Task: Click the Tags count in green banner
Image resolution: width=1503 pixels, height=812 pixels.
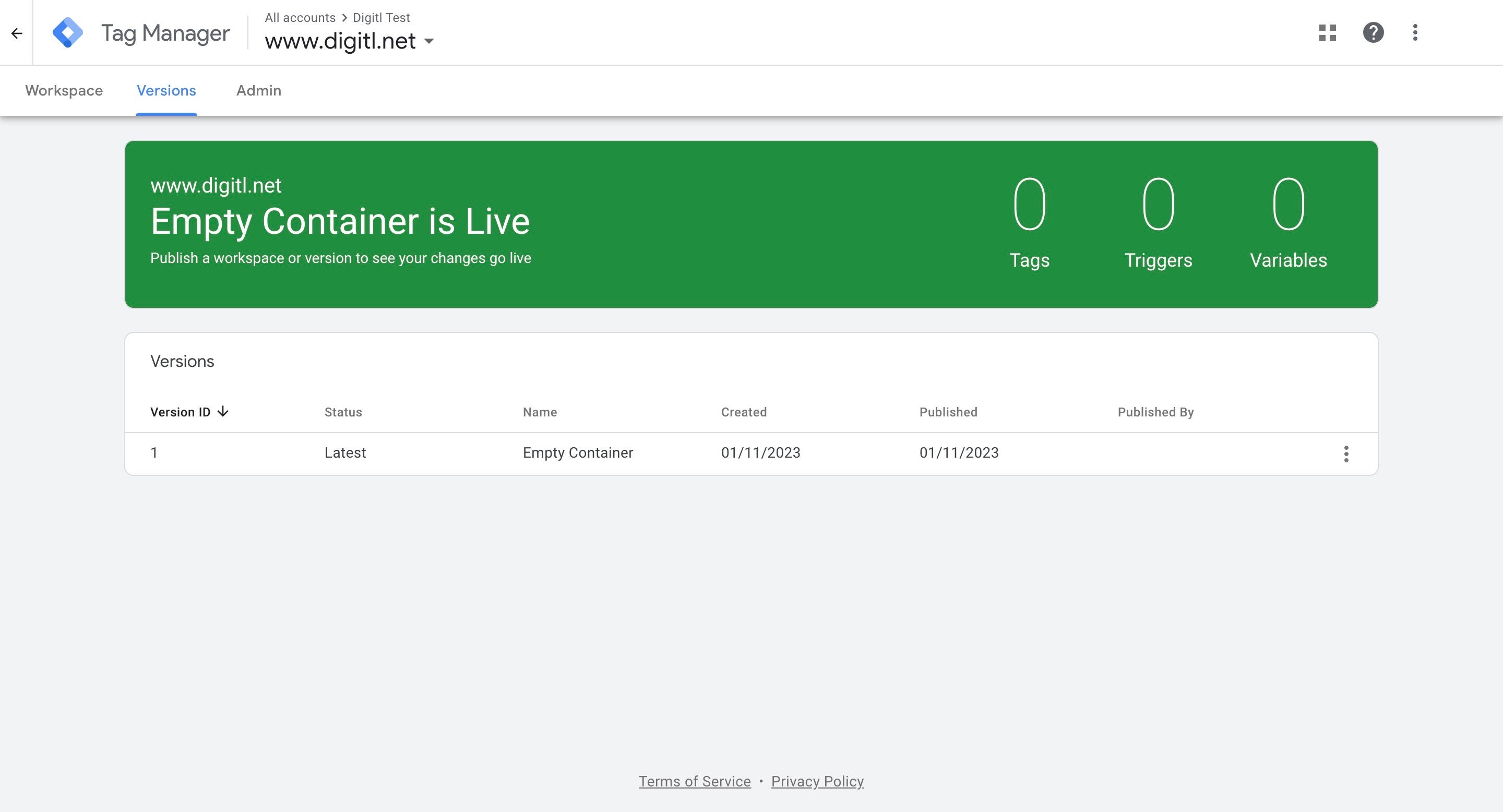Action: pos(1029,204)
